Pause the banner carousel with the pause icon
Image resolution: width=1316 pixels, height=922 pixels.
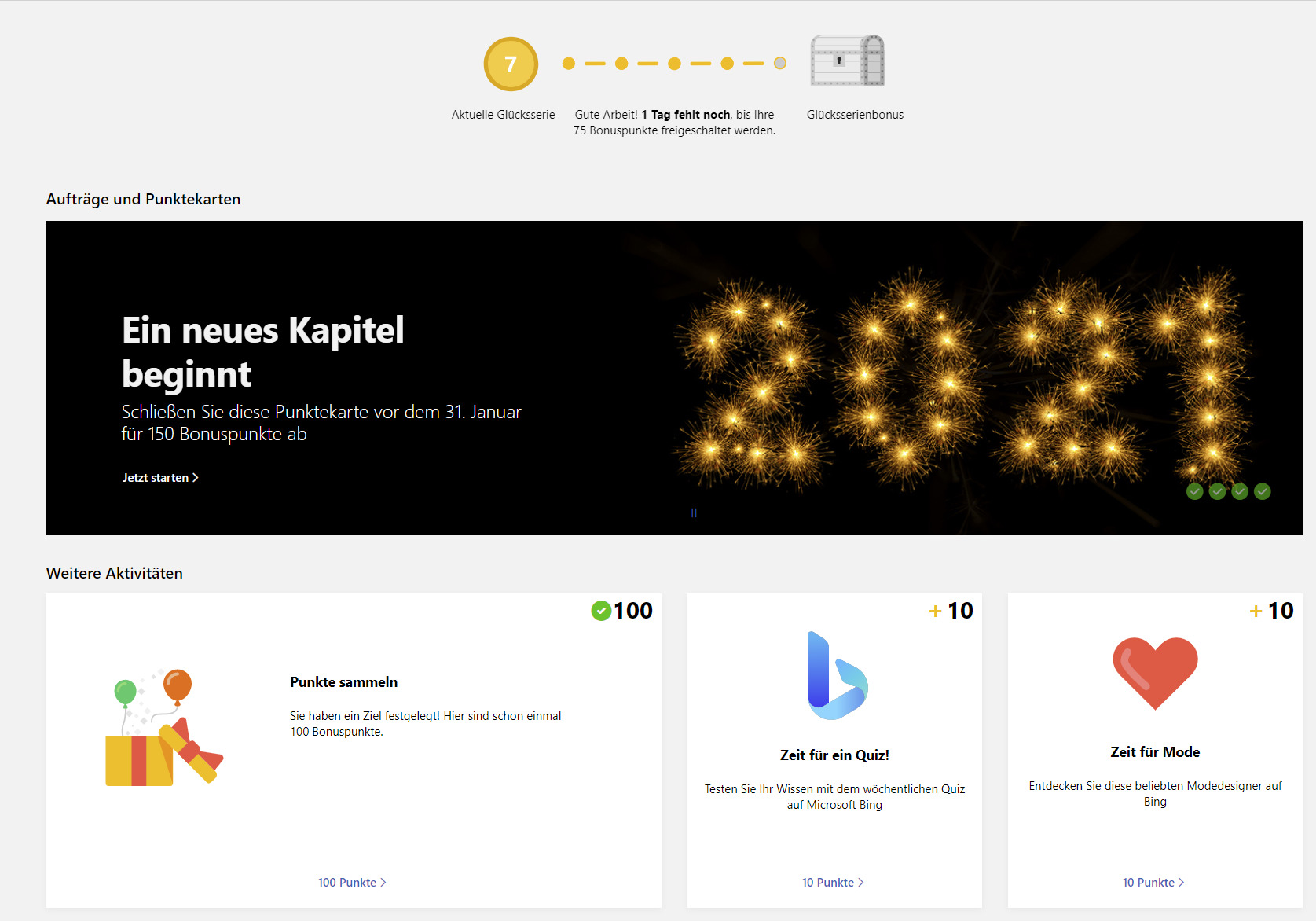point(694,512)
